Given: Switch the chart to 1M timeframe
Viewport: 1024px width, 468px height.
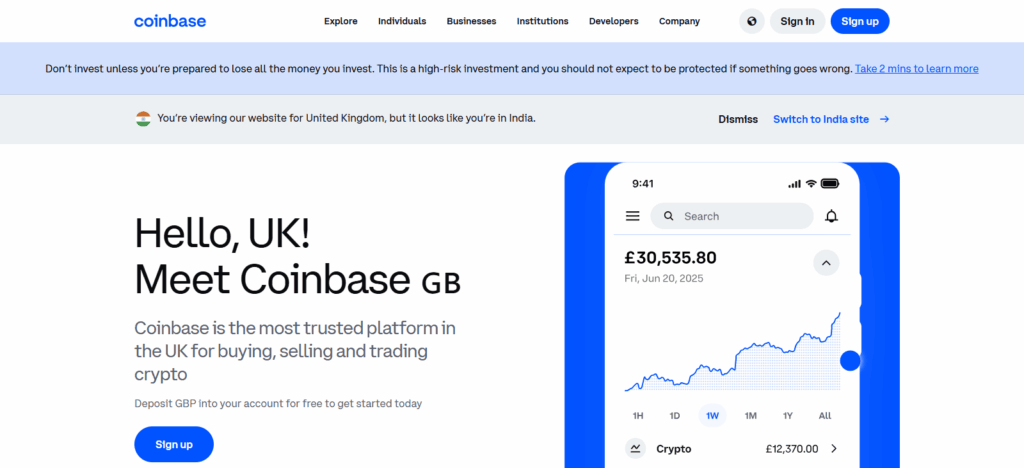Looking at the screenshot, I should pos(750,415).
